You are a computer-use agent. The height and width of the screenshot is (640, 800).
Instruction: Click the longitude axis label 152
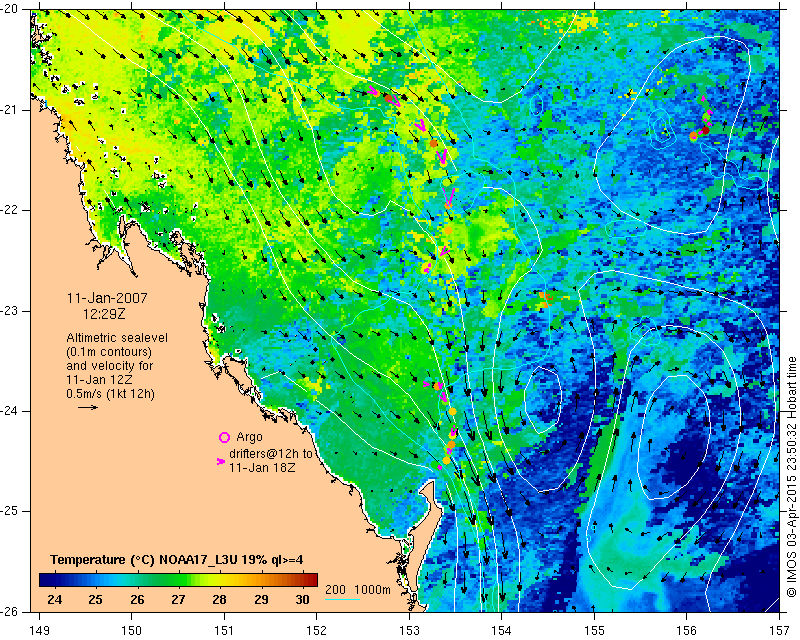pos(316,631)
